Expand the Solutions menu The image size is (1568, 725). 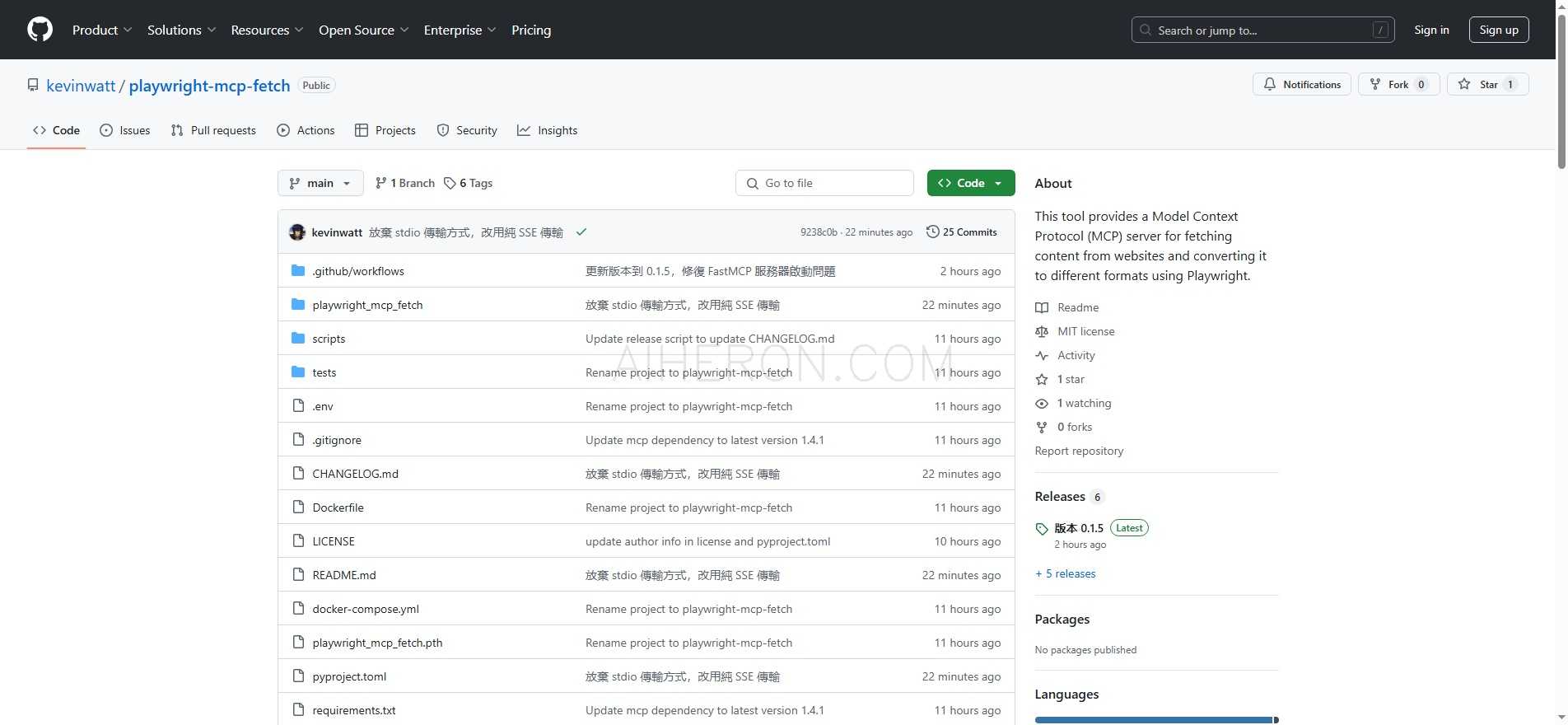coord(181,30)
